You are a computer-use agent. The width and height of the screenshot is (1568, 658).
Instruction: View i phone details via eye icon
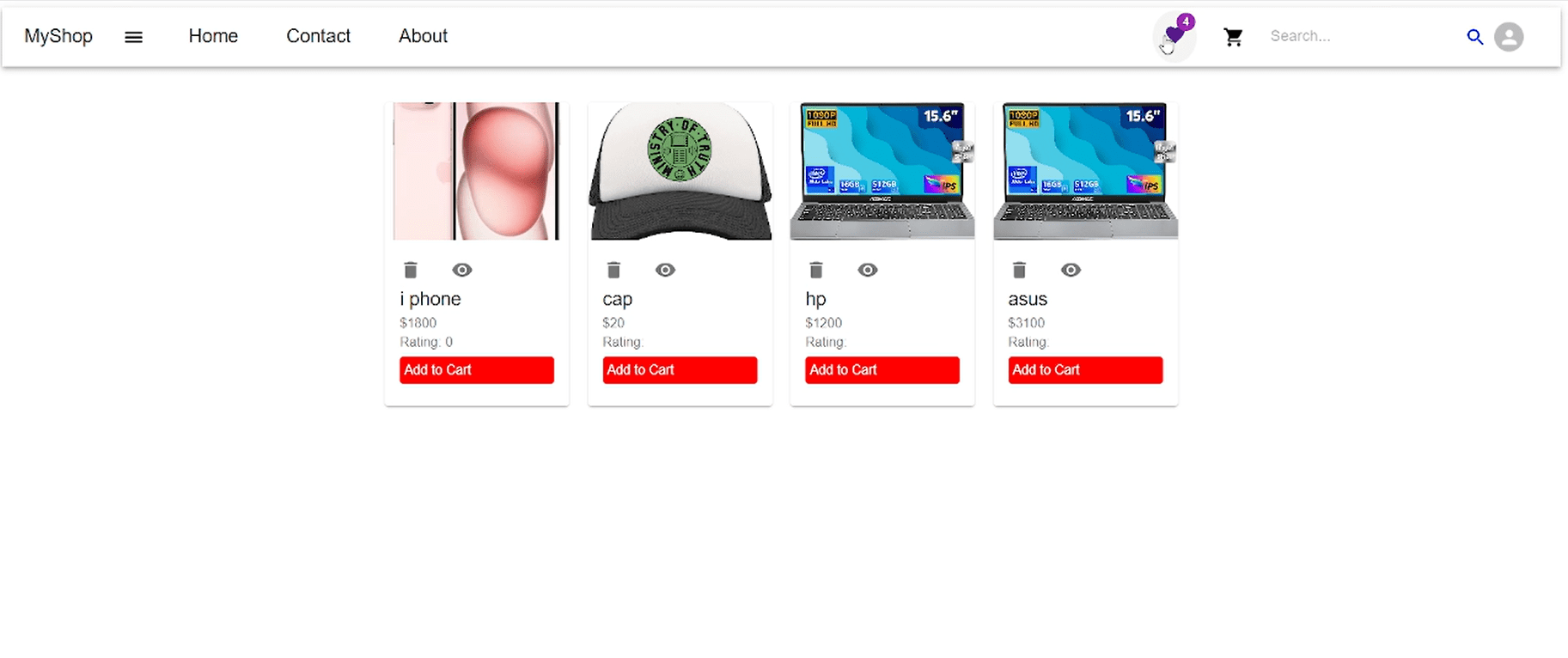[x=462, y=270]
